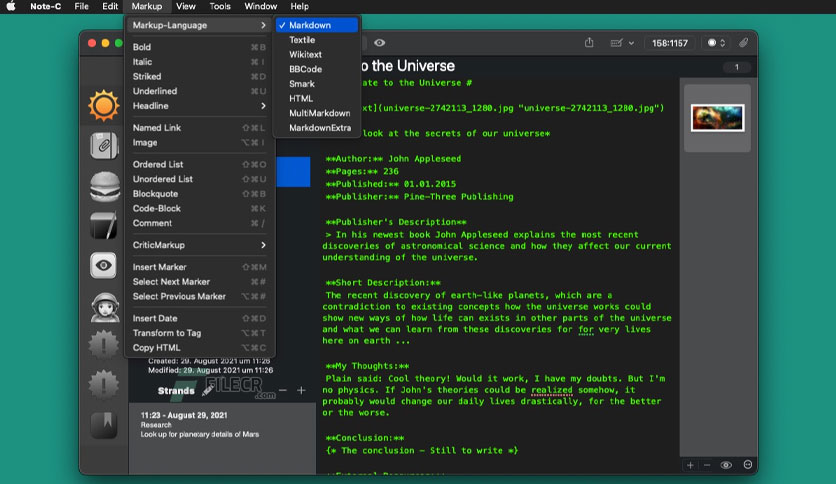Select the universe image thumbnail
This screenshot has width=836, height=484.
(717, 118)
